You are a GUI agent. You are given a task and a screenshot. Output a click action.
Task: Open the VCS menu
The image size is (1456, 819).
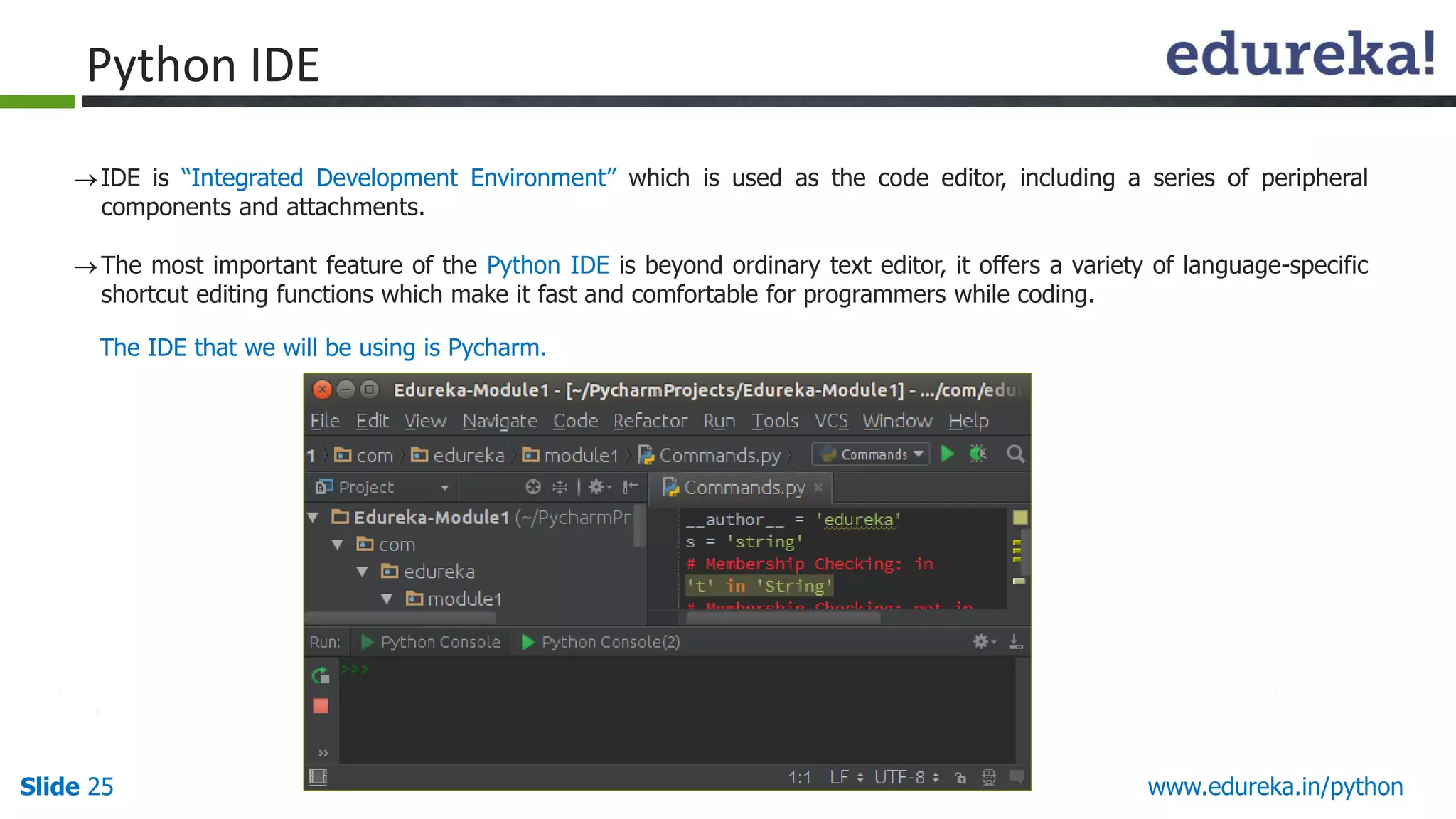(831, 421)
